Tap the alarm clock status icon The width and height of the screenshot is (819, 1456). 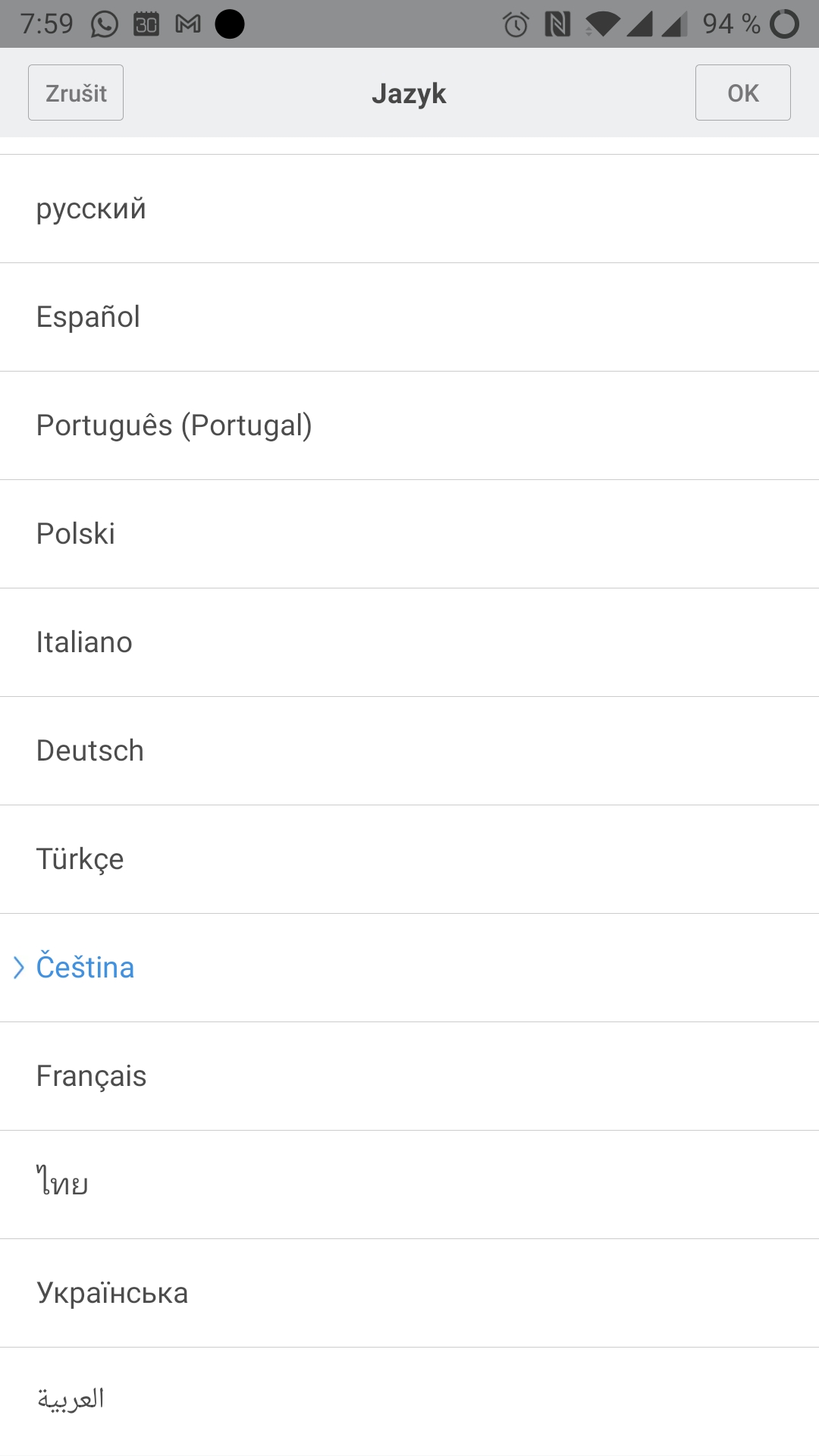[x=516, y=24]
